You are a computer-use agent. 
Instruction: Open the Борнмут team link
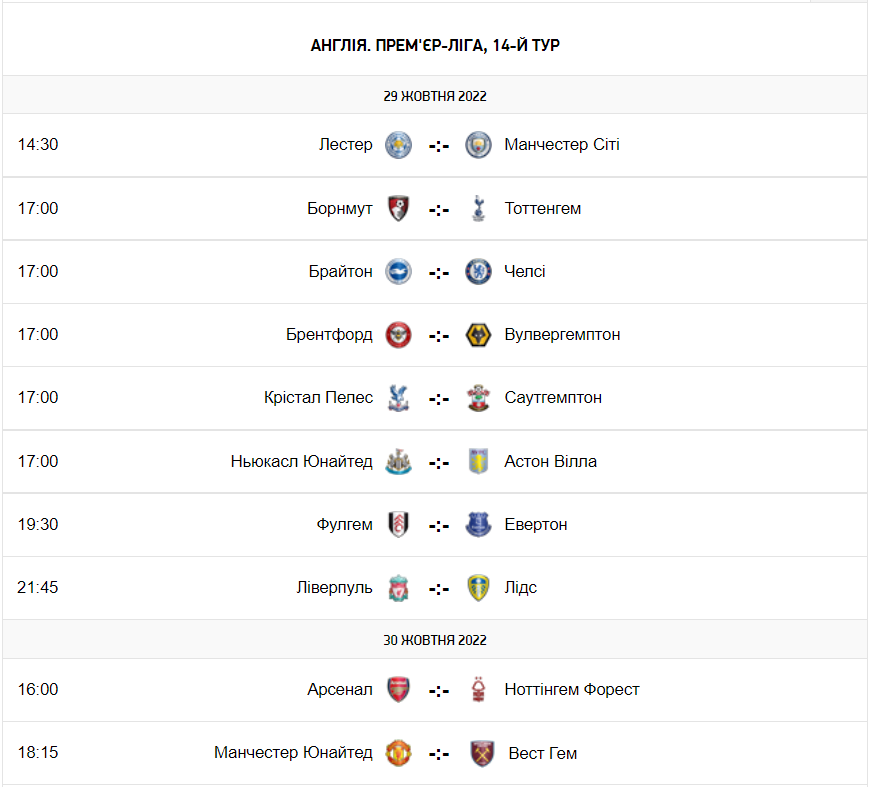pyautogui.click(x=340, y=208)
